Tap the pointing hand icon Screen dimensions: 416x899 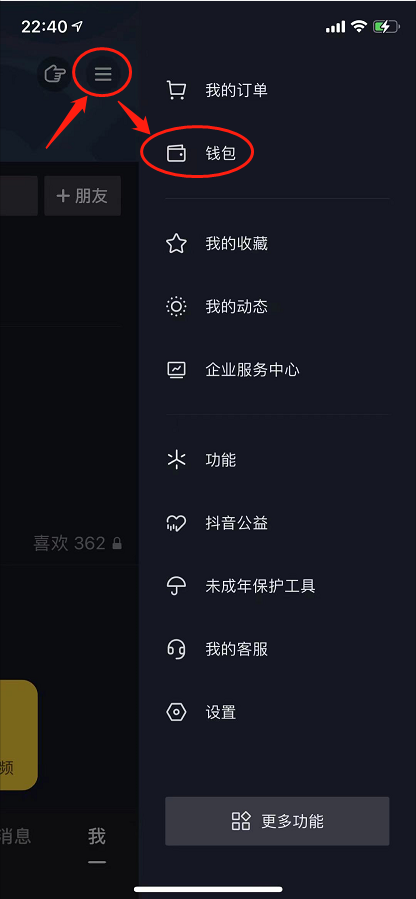pos(55,74)
